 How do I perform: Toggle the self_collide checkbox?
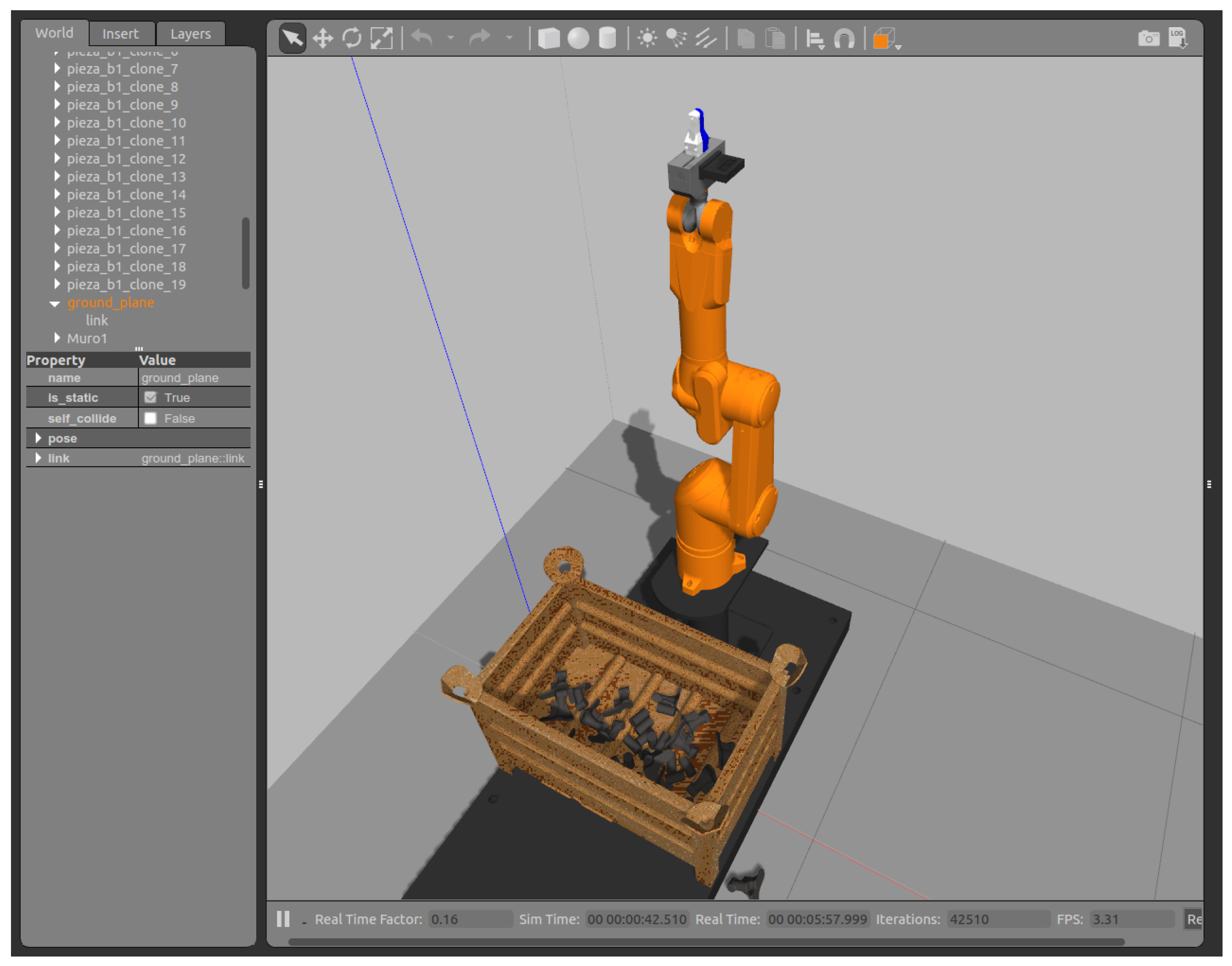[151, 418]
